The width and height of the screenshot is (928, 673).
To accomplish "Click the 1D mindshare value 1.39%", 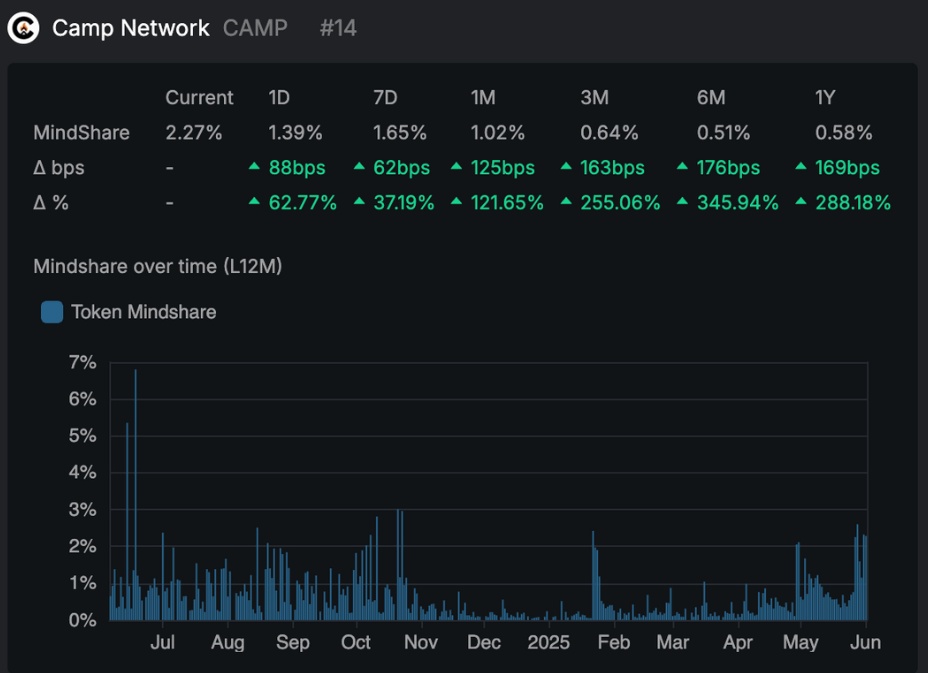I will pyautogui.click(x=295, y=132).
